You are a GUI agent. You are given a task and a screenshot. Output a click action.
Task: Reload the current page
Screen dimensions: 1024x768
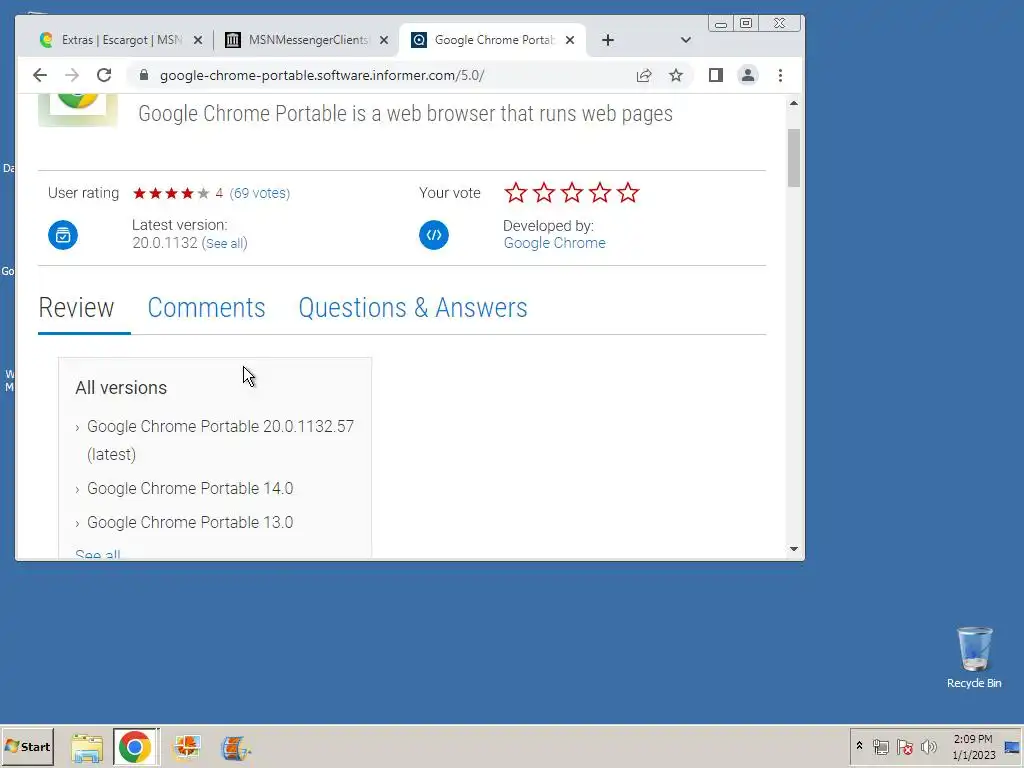[x=104, y=75]
